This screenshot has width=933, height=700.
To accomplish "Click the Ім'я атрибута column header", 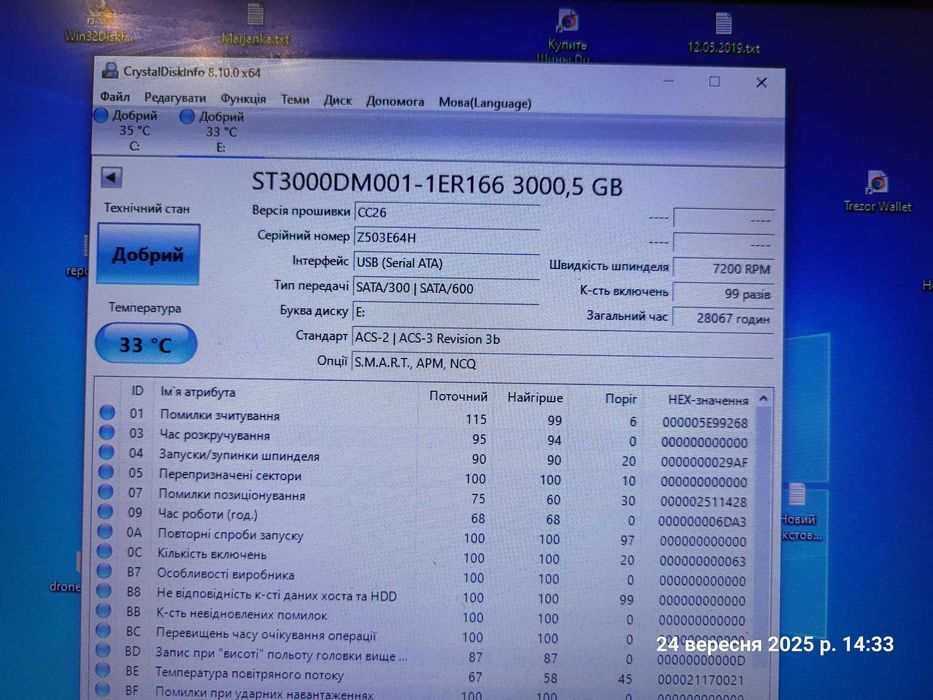I will click(x=198, y=392).
